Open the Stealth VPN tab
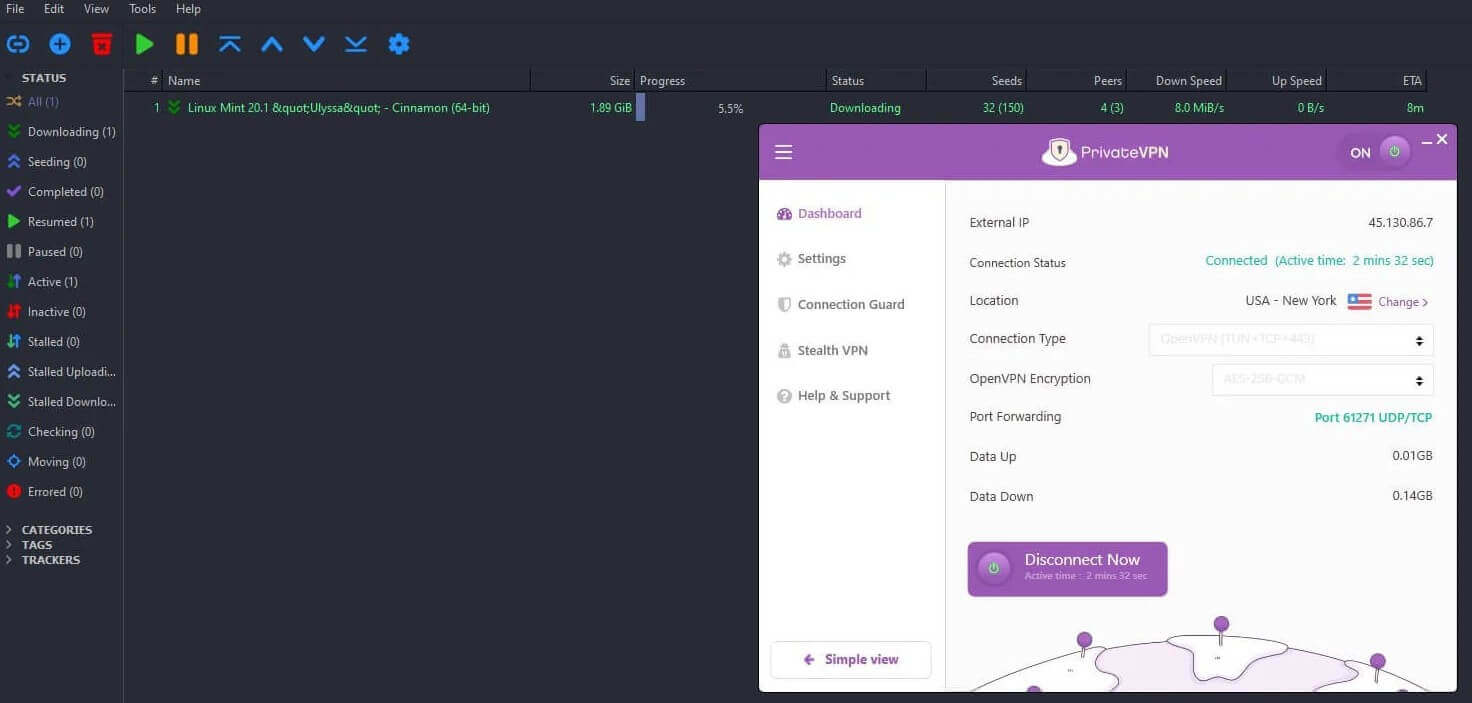The image size is (1472, 703). (x=822, y=351)
